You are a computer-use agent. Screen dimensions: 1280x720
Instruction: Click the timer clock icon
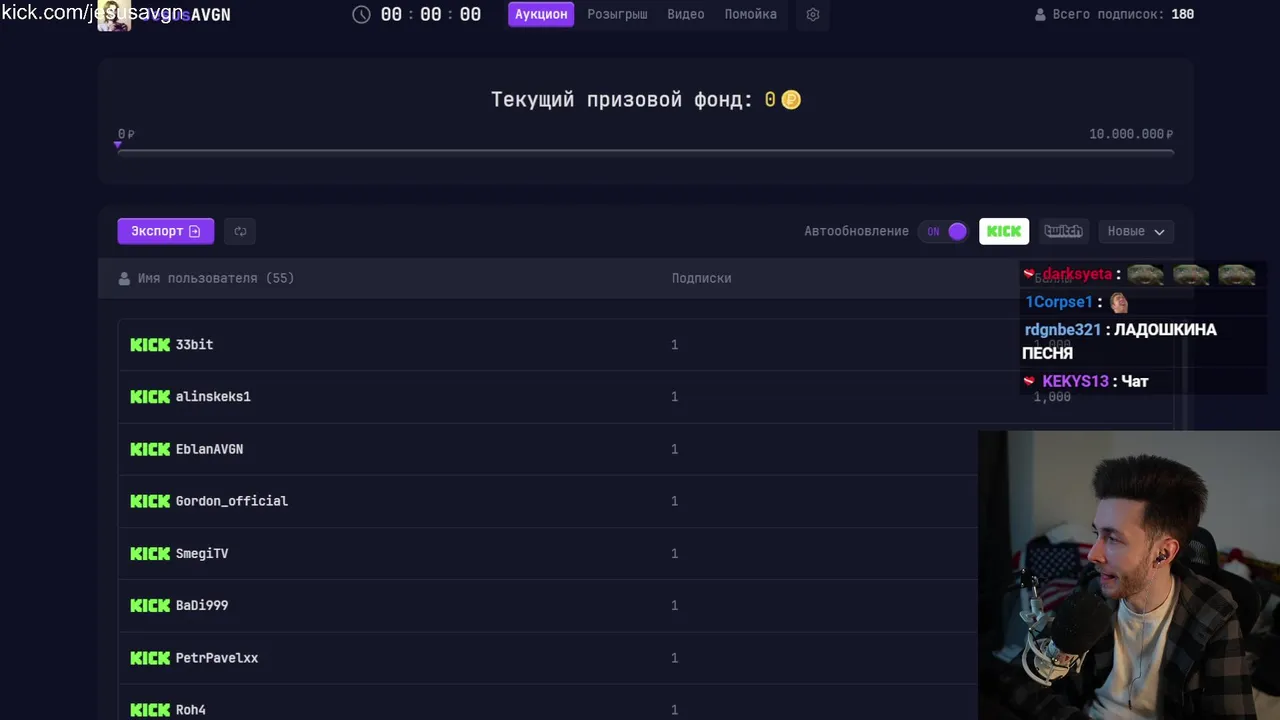tap(362, 15)
